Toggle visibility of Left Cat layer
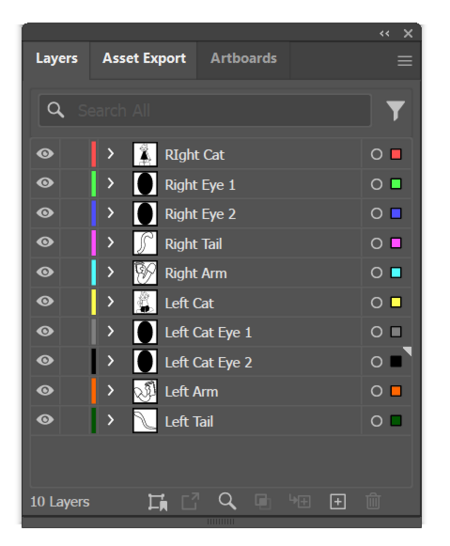The width and height of the screenshot is (450, 546). pos(45,301)
